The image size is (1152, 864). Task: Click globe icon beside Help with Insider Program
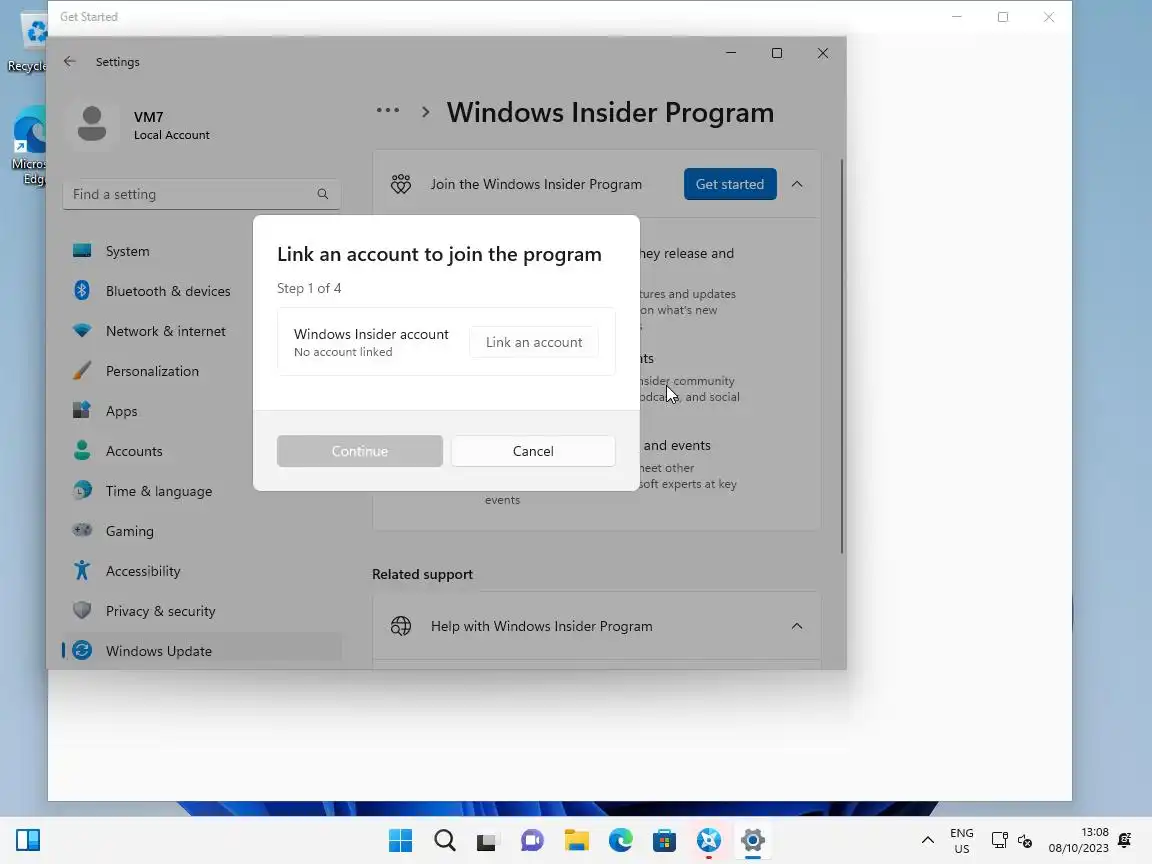click(x=400, y=626)
